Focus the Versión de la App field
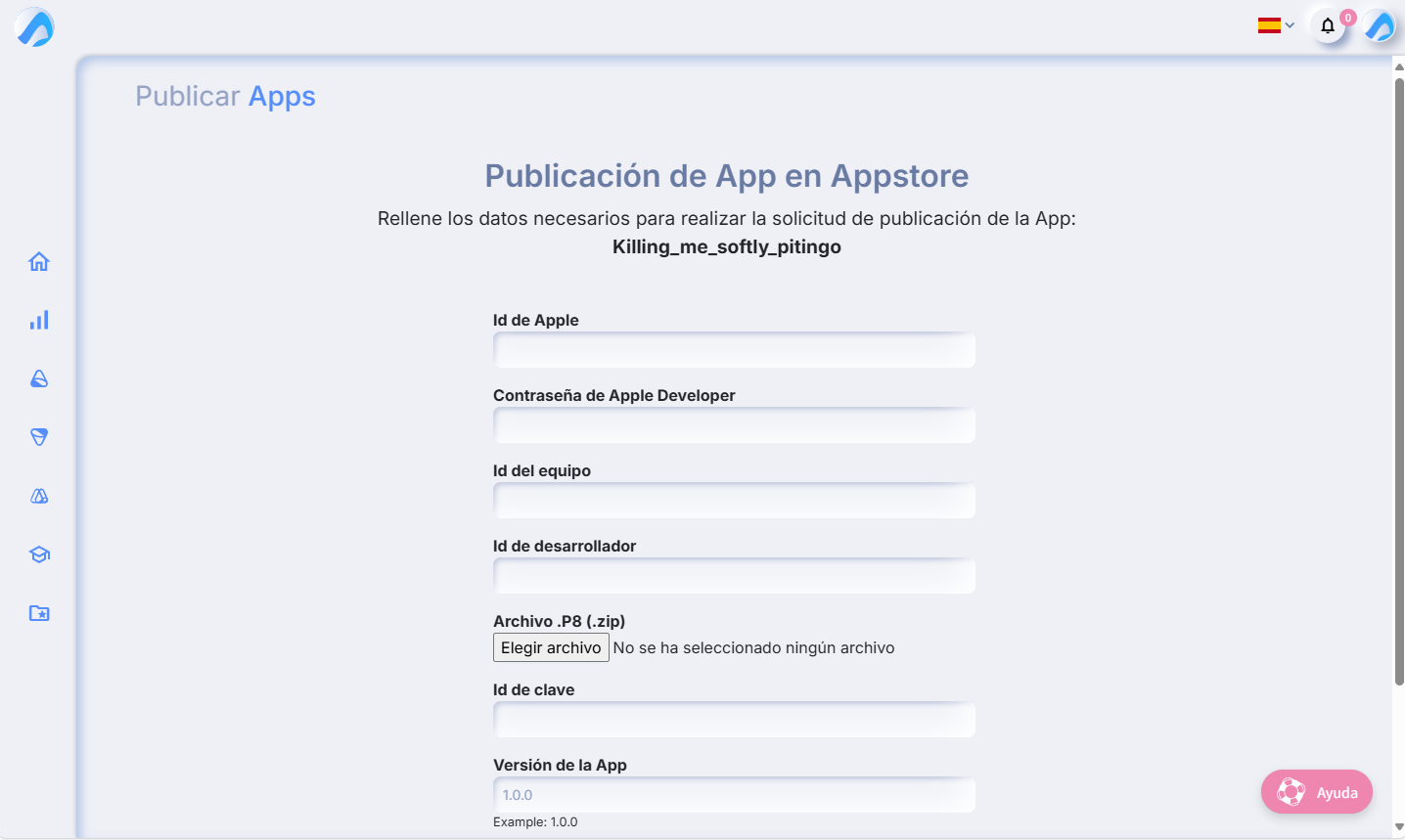The image size is (1405, 840). click(734, 795)
